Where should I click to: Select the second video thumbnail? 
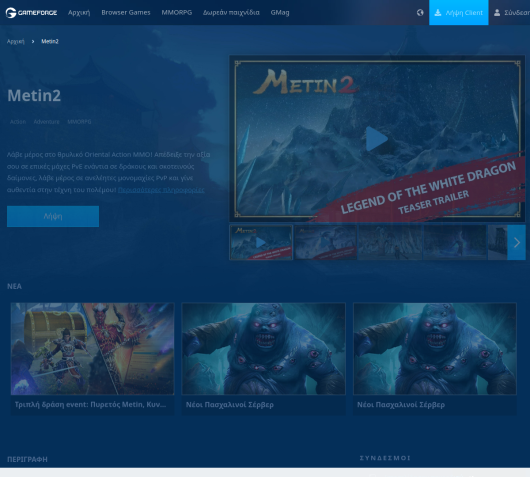click(326, 242)
